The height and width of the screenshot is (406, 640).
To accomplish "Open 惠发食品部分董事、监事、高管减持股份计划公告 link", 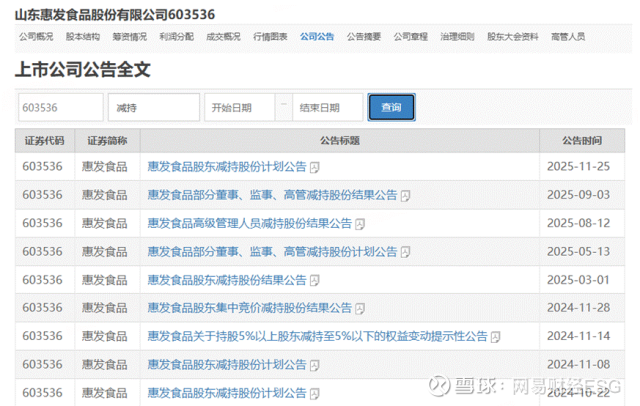I will click(x=272, y=252).
